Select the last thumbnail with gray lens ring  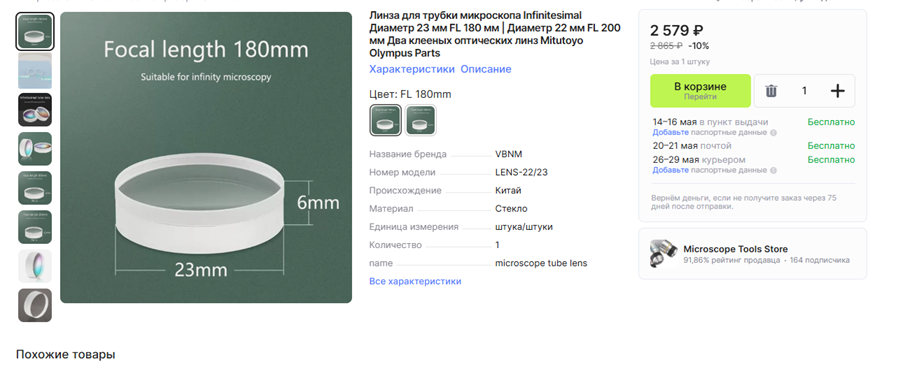[35, 305]
